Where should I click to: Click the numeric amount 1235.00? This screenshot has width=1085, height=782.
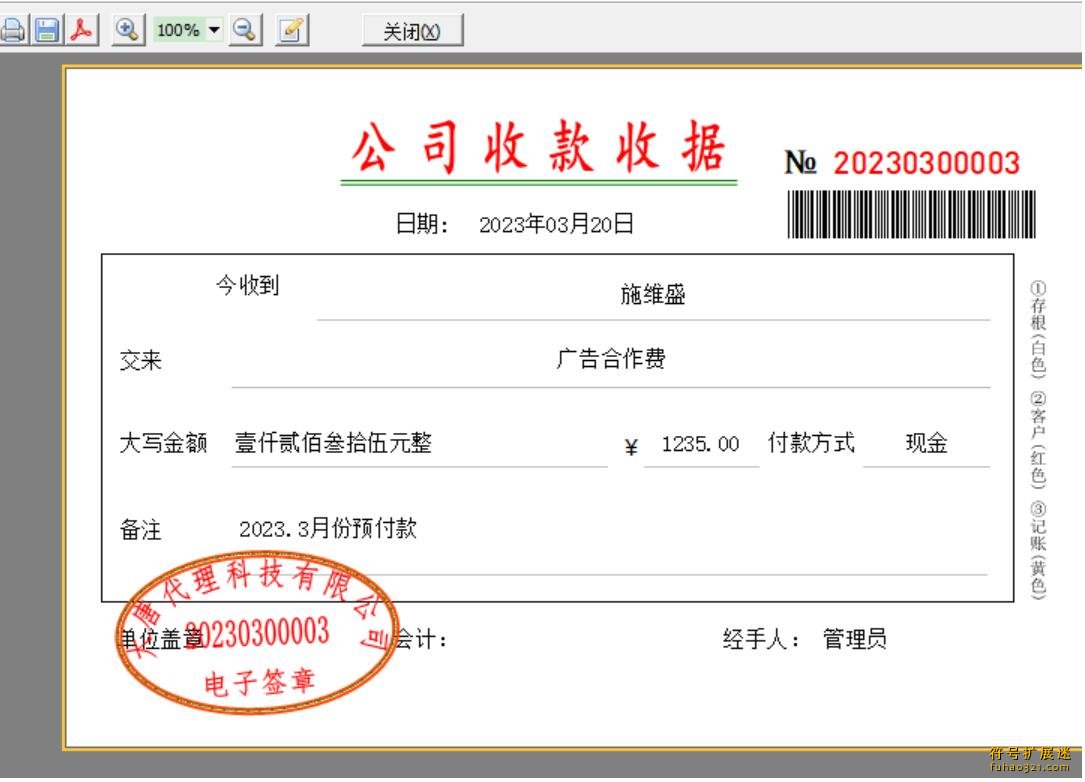[x=700, y=444]
